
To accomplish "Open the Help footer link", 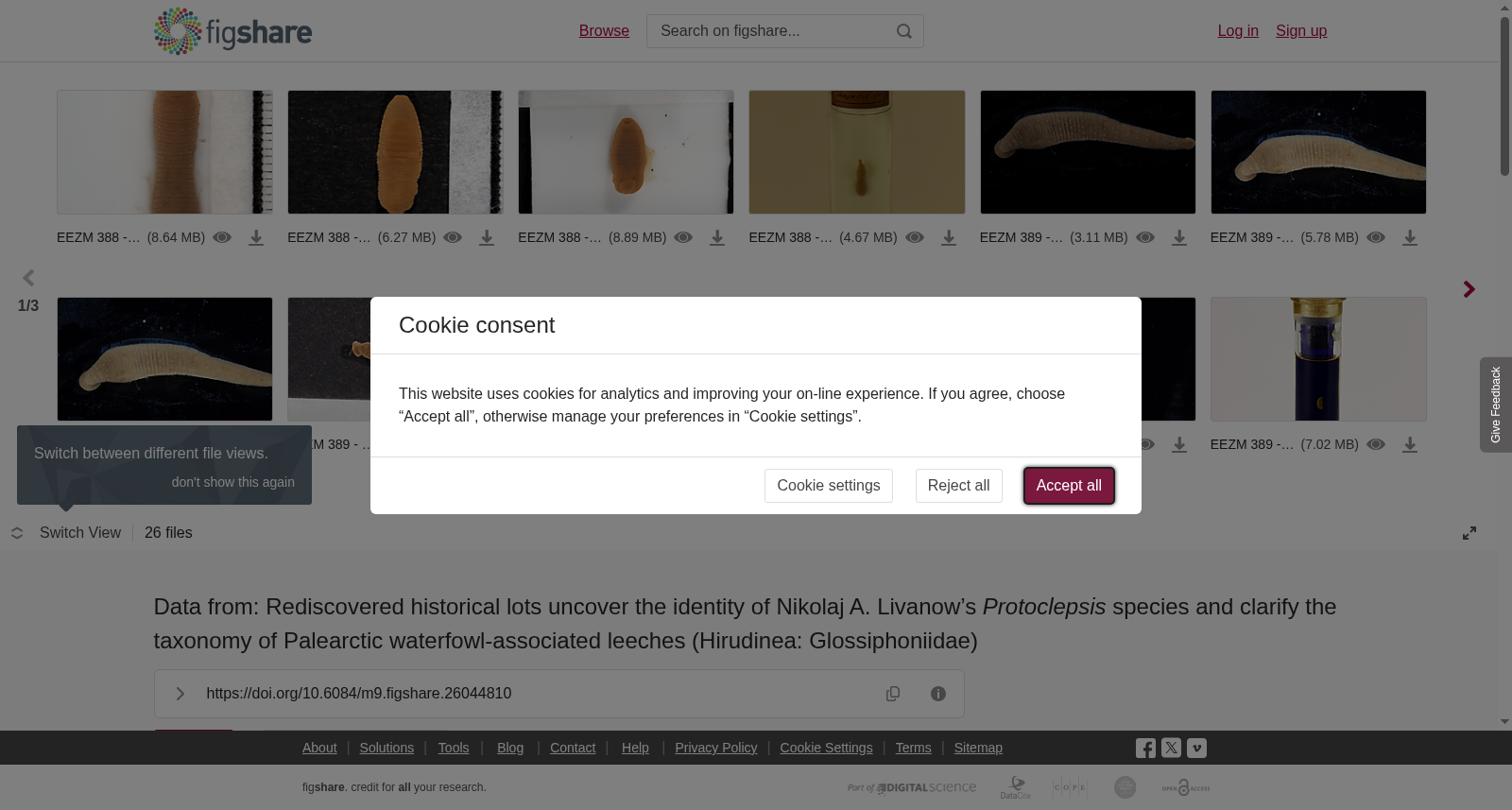I will click(635, 748).
